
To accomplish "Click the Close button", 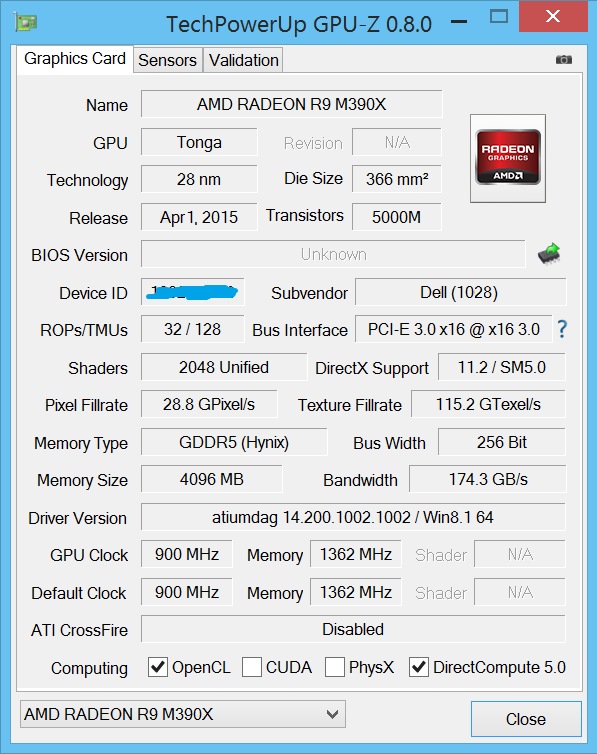I will pos(526,719).
